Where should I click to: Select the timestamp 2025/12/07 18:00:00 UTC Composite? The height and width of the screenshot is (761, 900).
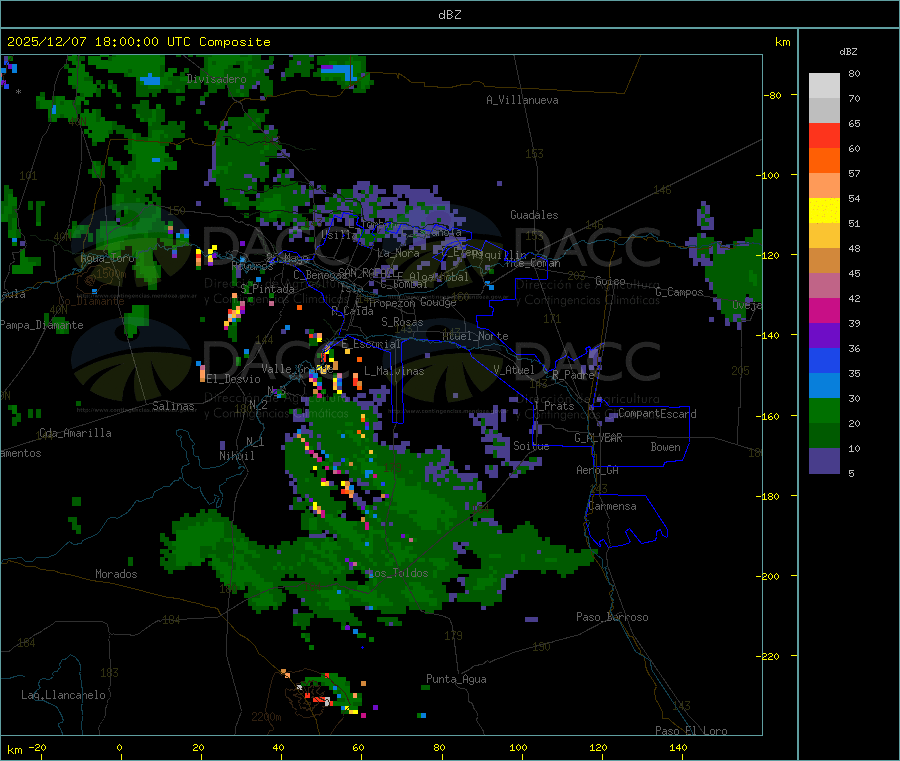(x=139, y=42)
